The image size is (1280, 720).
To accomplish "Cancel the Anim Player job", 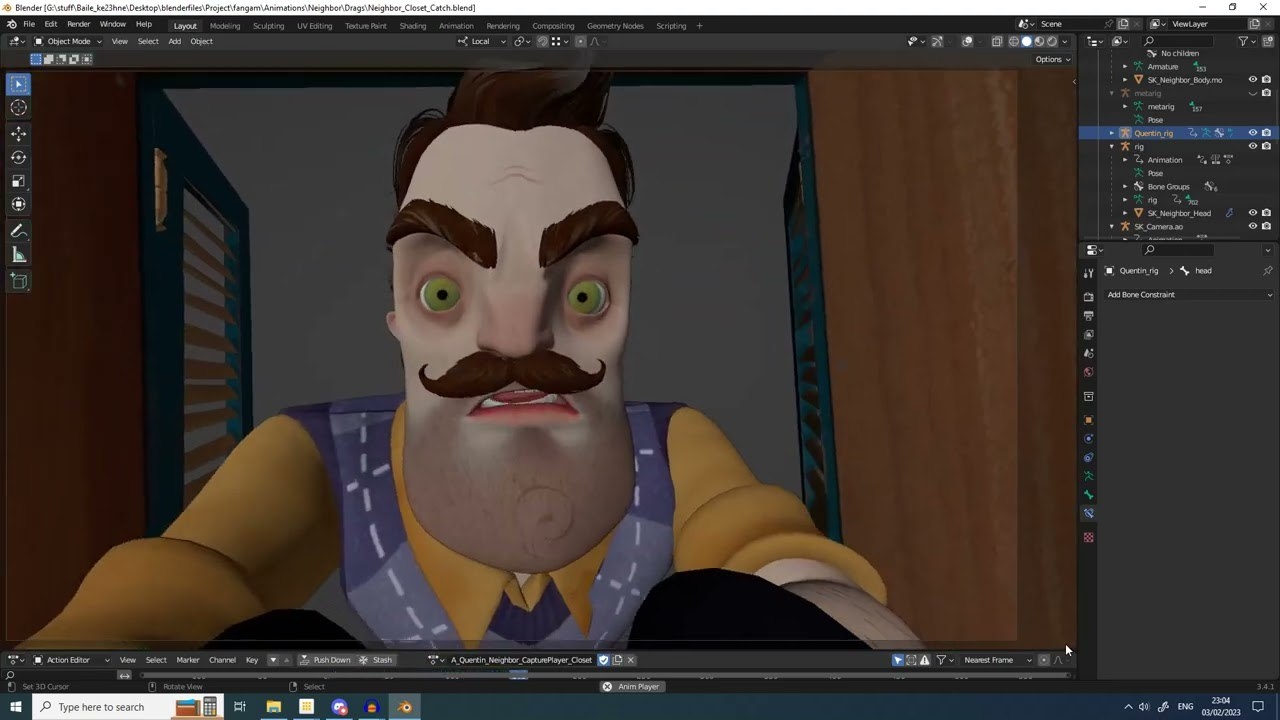I will point(607,687).
